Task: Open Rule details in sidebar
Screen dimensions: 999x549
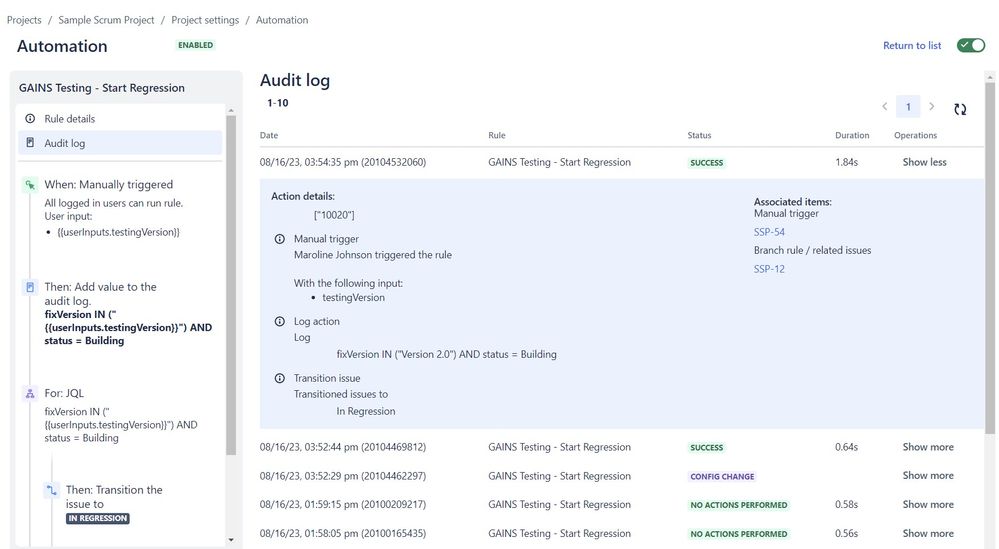Action: 120,118
